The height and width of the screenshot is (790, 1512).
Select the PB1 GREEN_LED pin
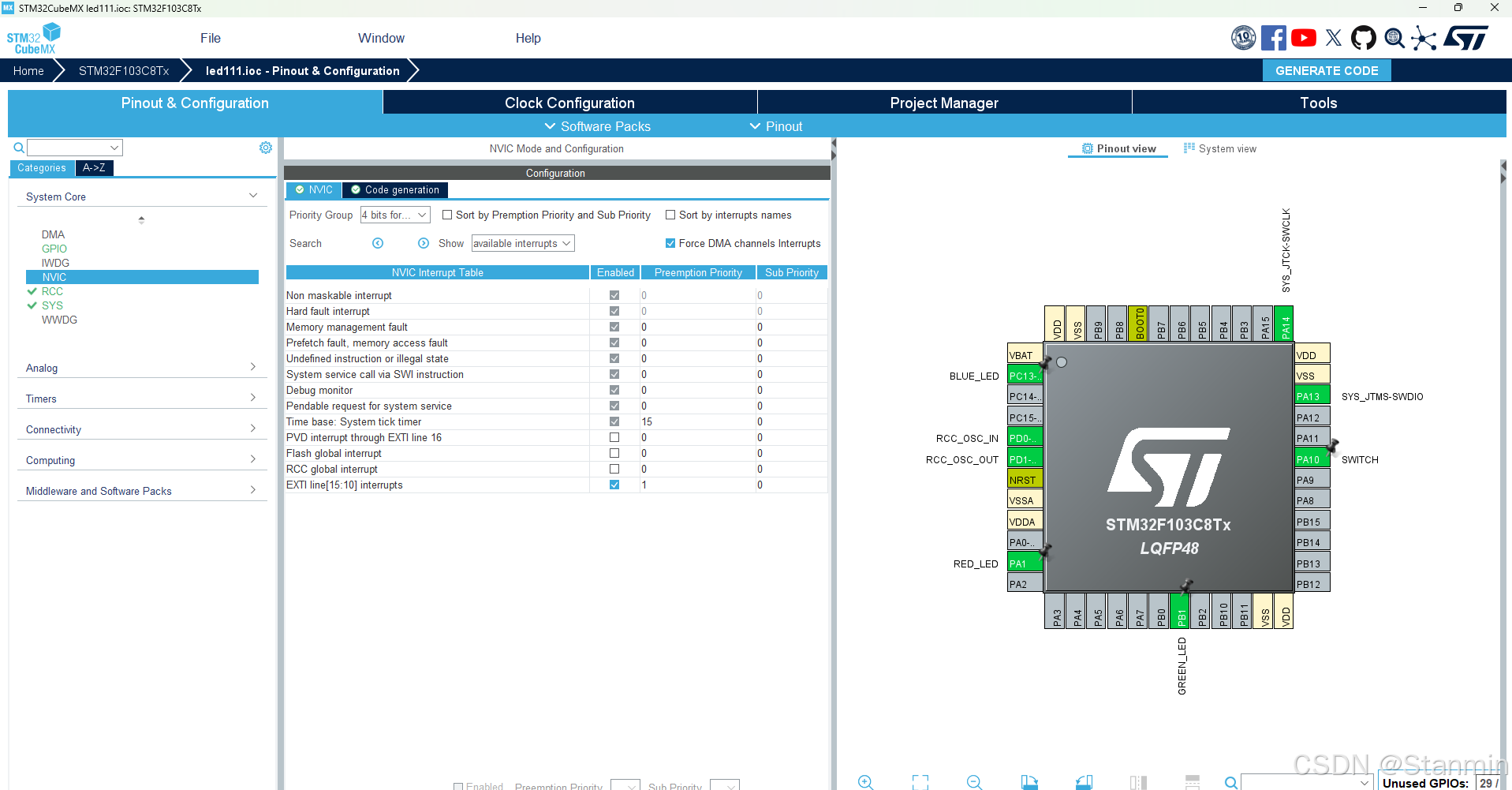[x=1181, y=612]
